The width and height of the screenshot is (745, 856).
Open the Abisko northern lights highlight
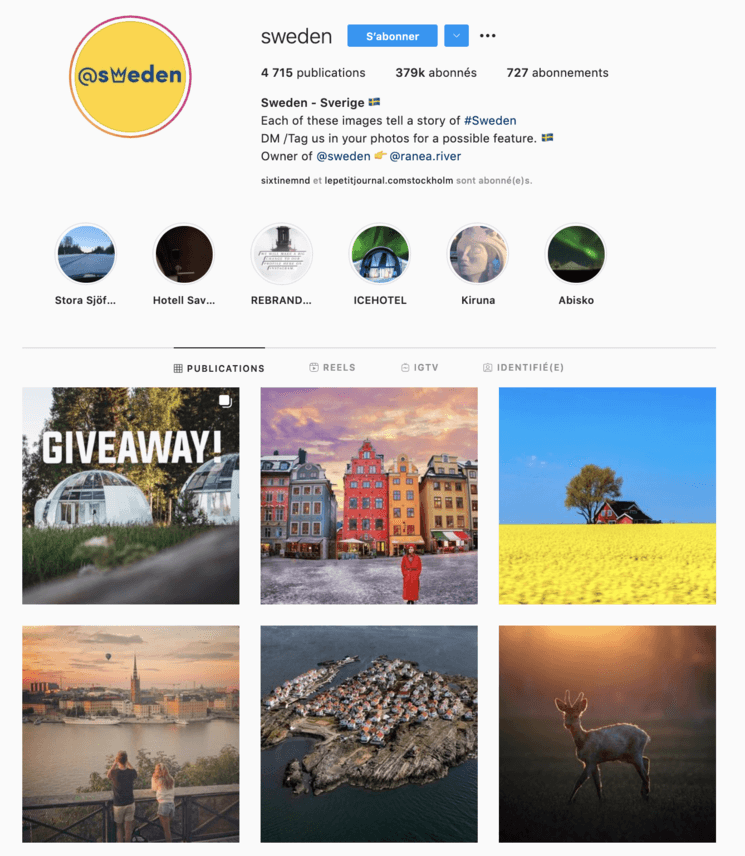576,254
